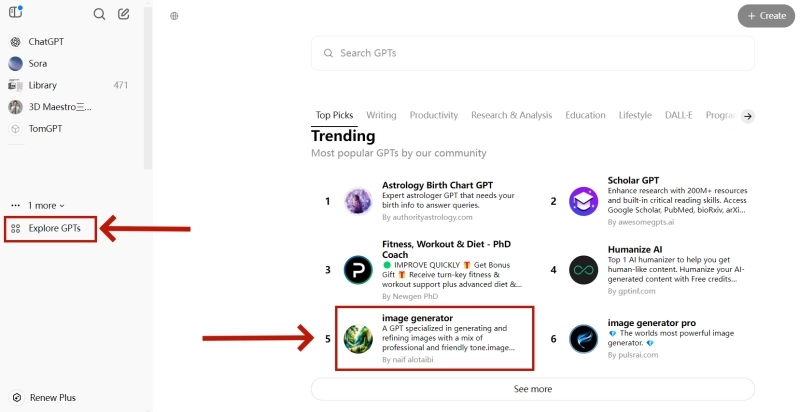Click See more under Trending
This screenshot has width=800, height=412.
click(x=532, y=388)
